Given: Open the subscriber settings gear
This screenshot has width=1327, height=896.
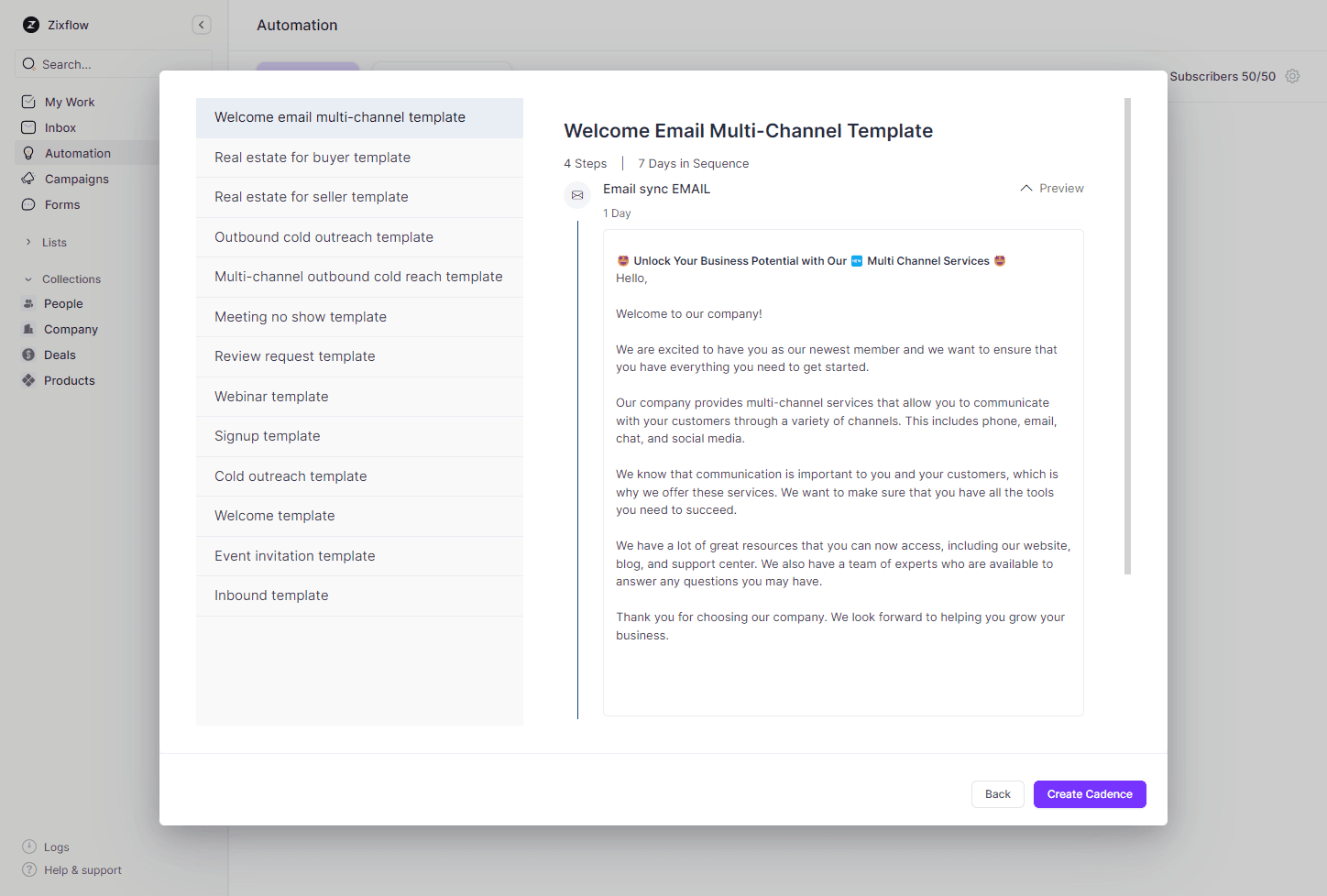Looking at the screenshot, I should click(1292, 76).
